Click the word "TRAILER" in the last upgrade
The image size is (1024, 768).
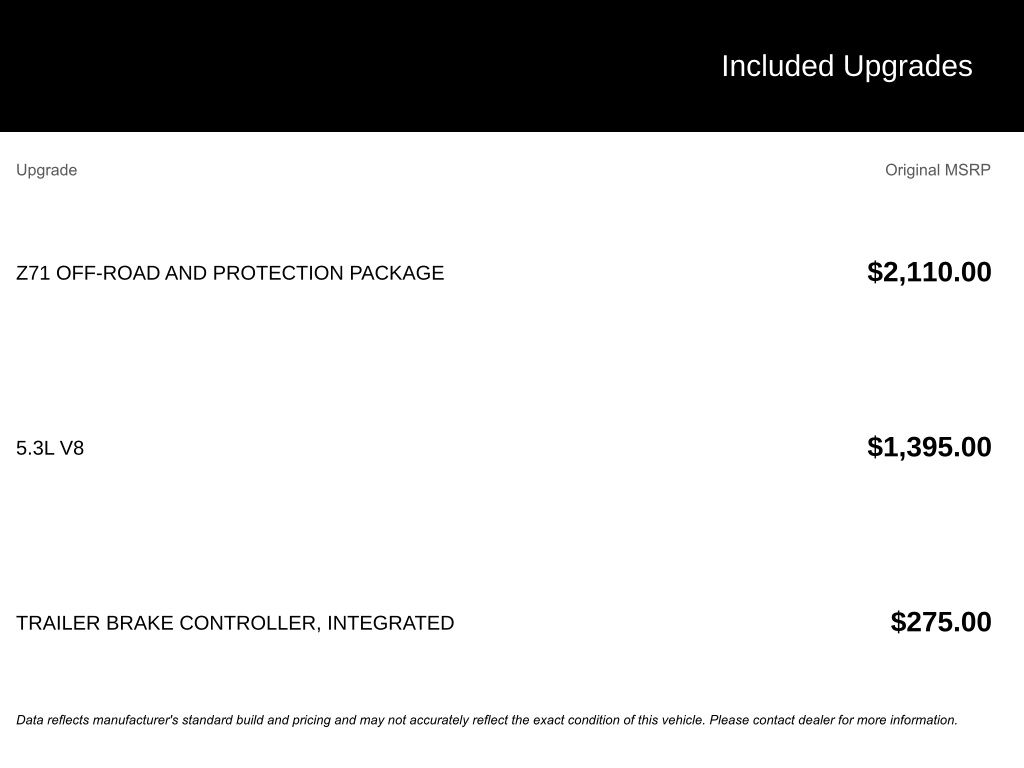pos(58,623)
